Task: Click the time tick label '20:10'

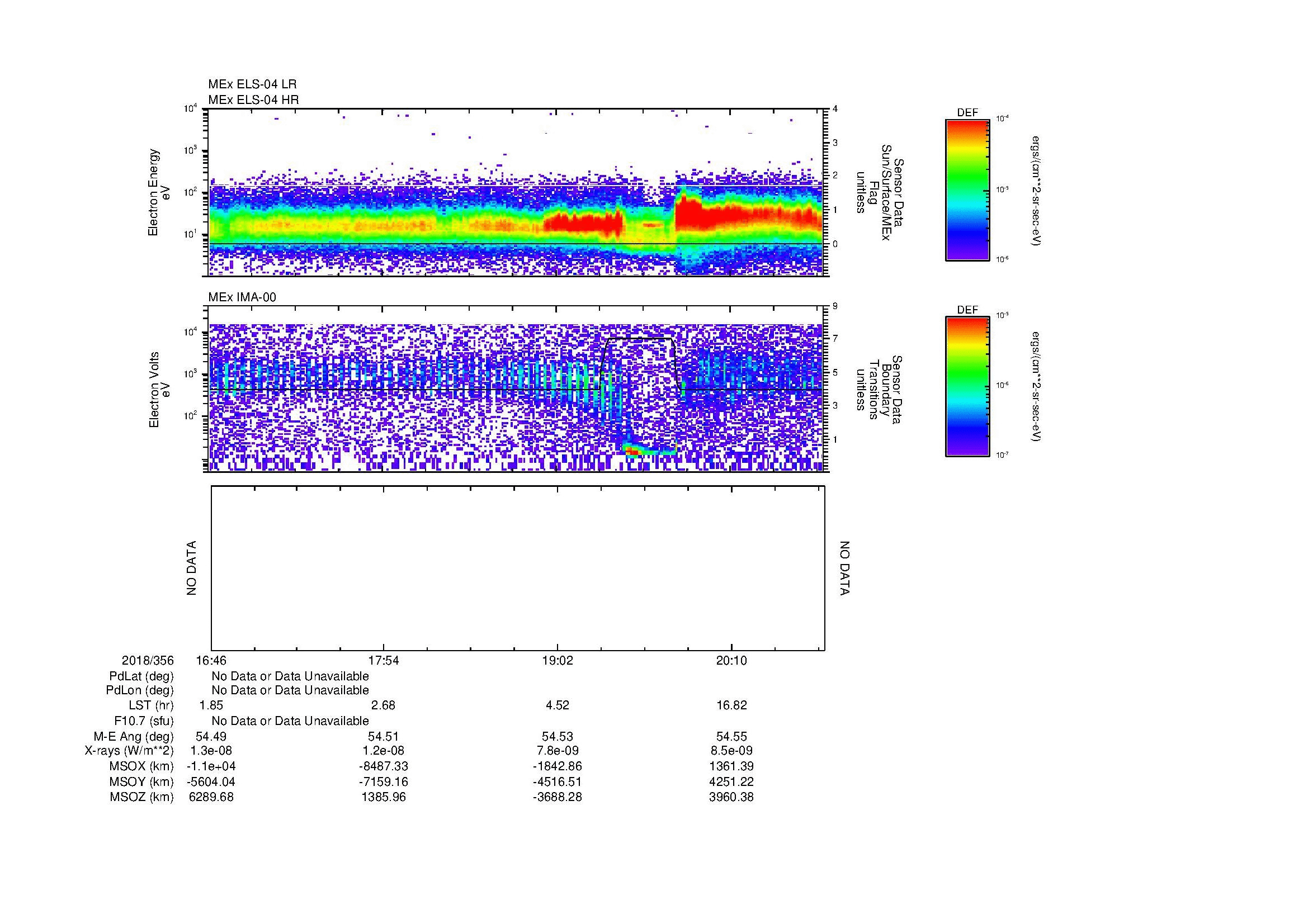Action: click(x=731, y=660)
